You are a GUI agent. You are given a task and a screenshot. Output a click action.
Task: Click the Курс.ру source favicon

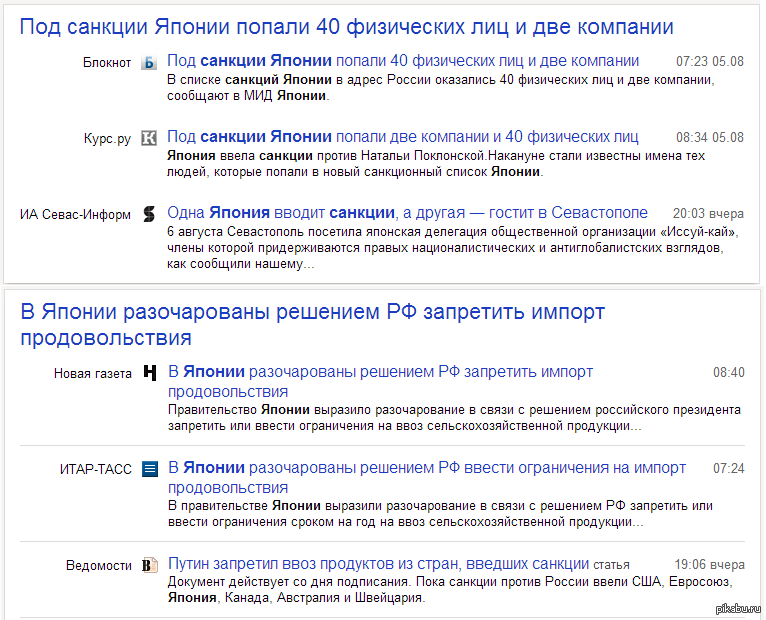click(x=149, y=138)
